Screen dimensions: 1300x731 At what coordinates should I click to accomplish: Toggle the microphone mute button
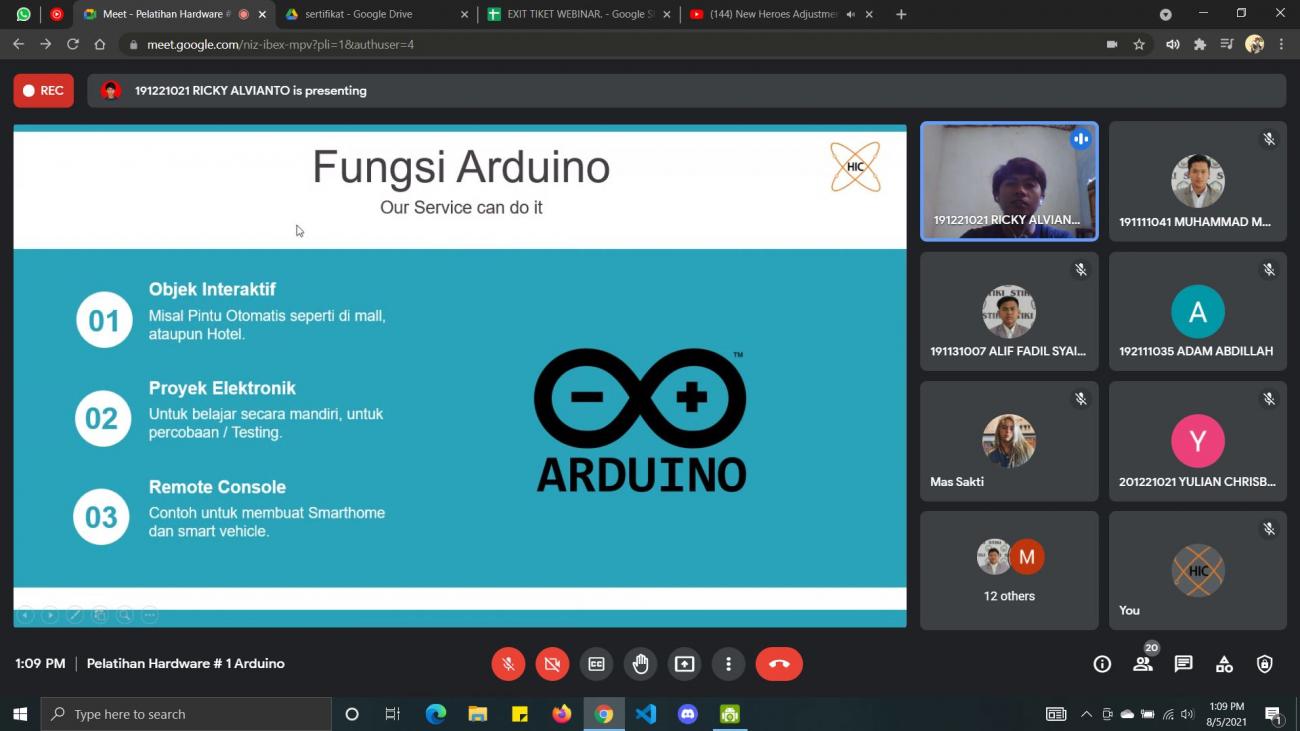coord(508,664)
